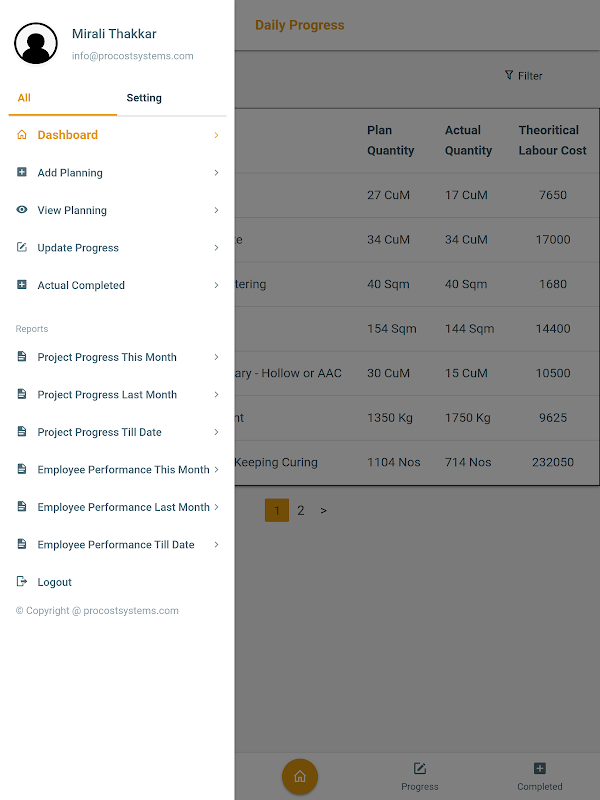Click the Add Planning plus icon

coord(22,173)
